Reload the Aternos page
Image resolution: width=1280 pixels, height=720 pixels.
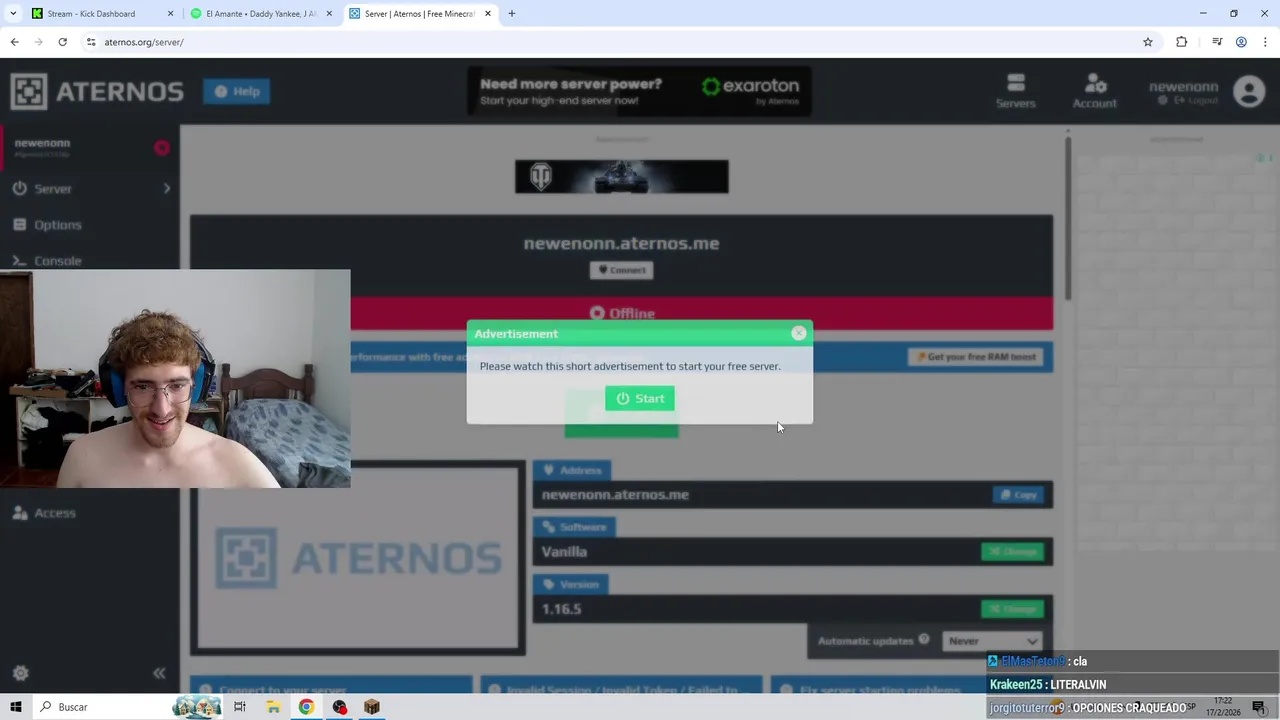pyautogui.click(x=62, y=42)
